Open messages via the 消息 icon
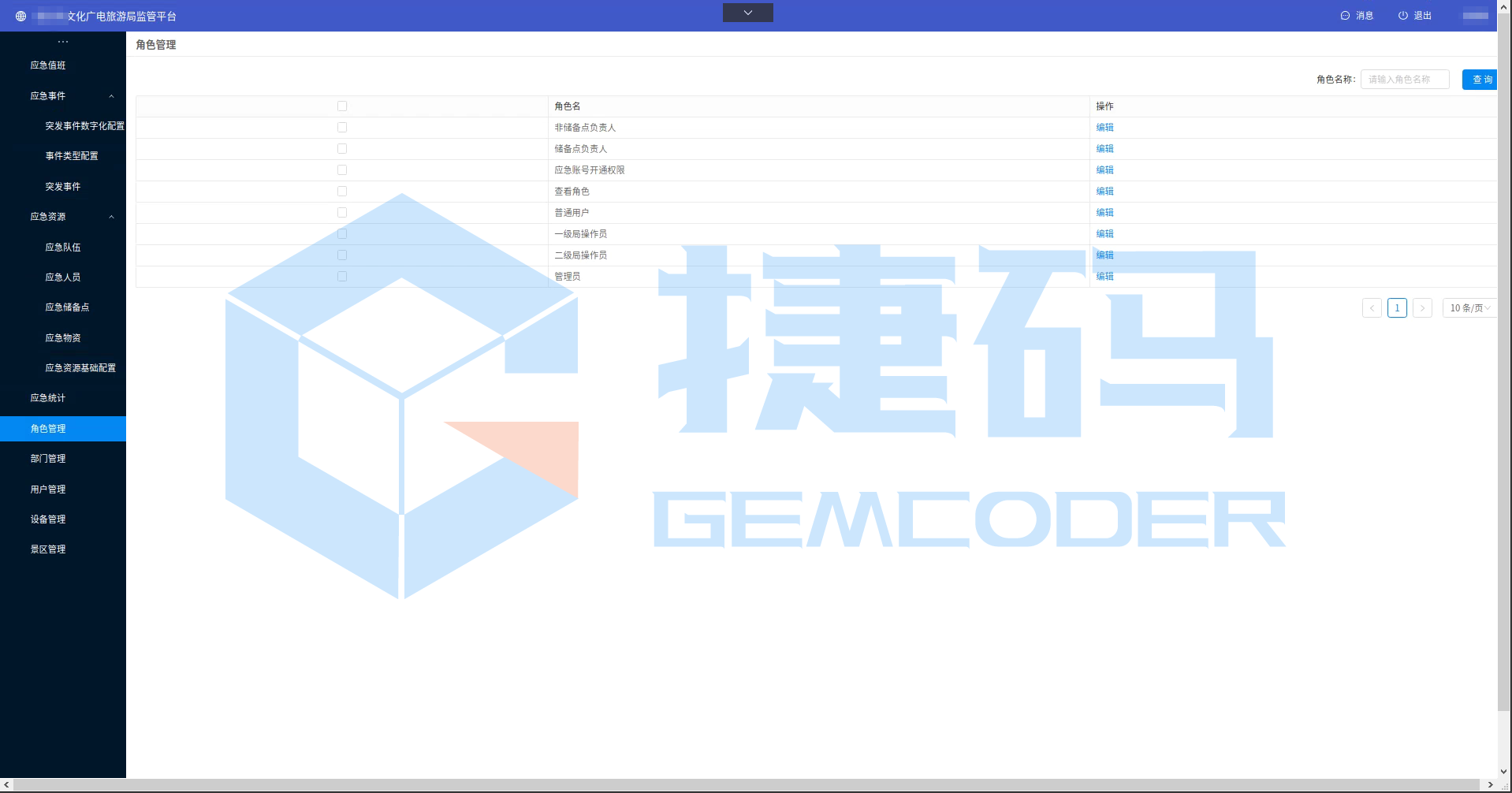This screenshot has width=1512, height=793. (1345, 16)
